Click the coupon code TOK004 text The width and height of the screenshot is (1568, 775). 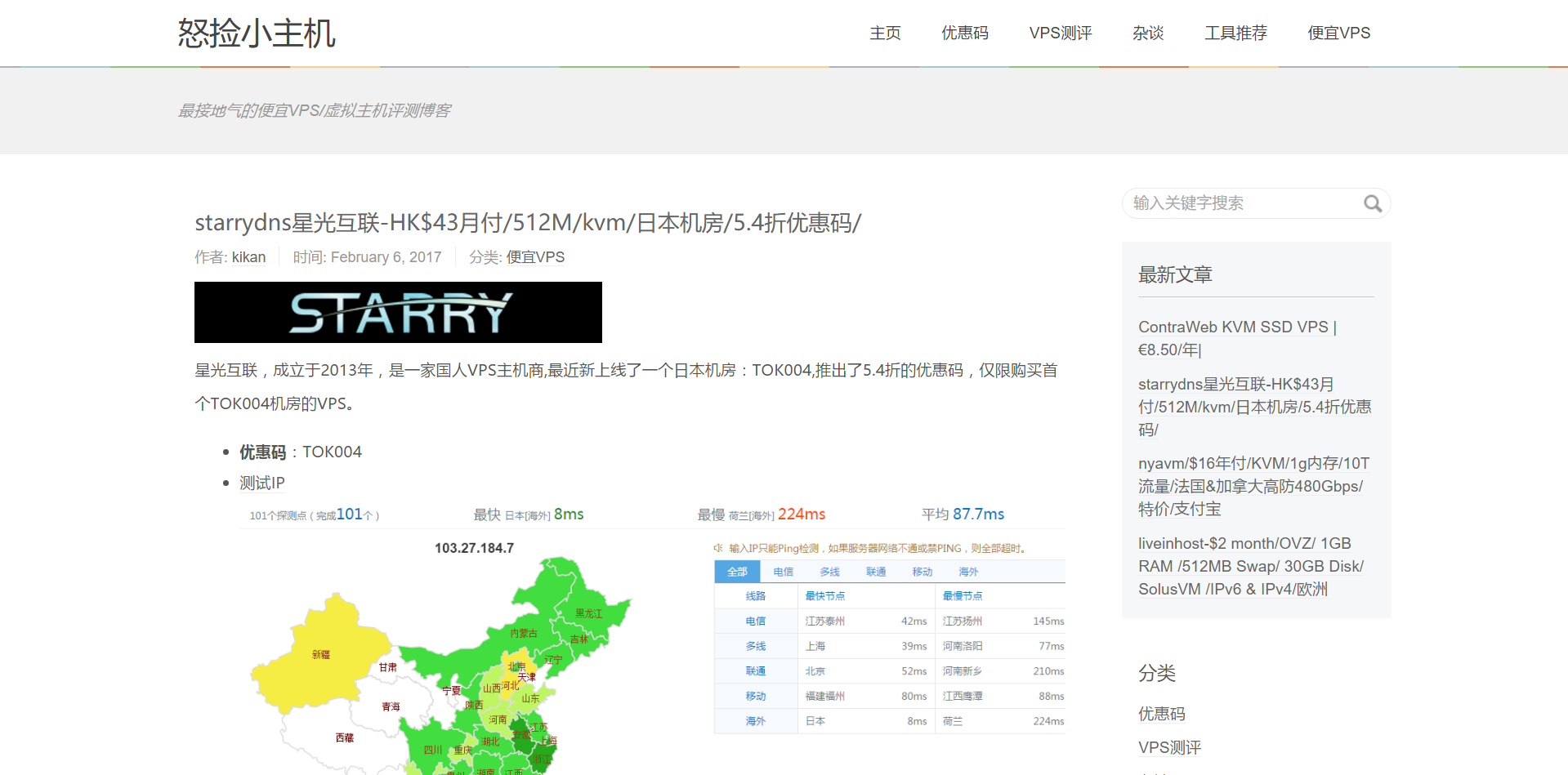coord(332,452)
